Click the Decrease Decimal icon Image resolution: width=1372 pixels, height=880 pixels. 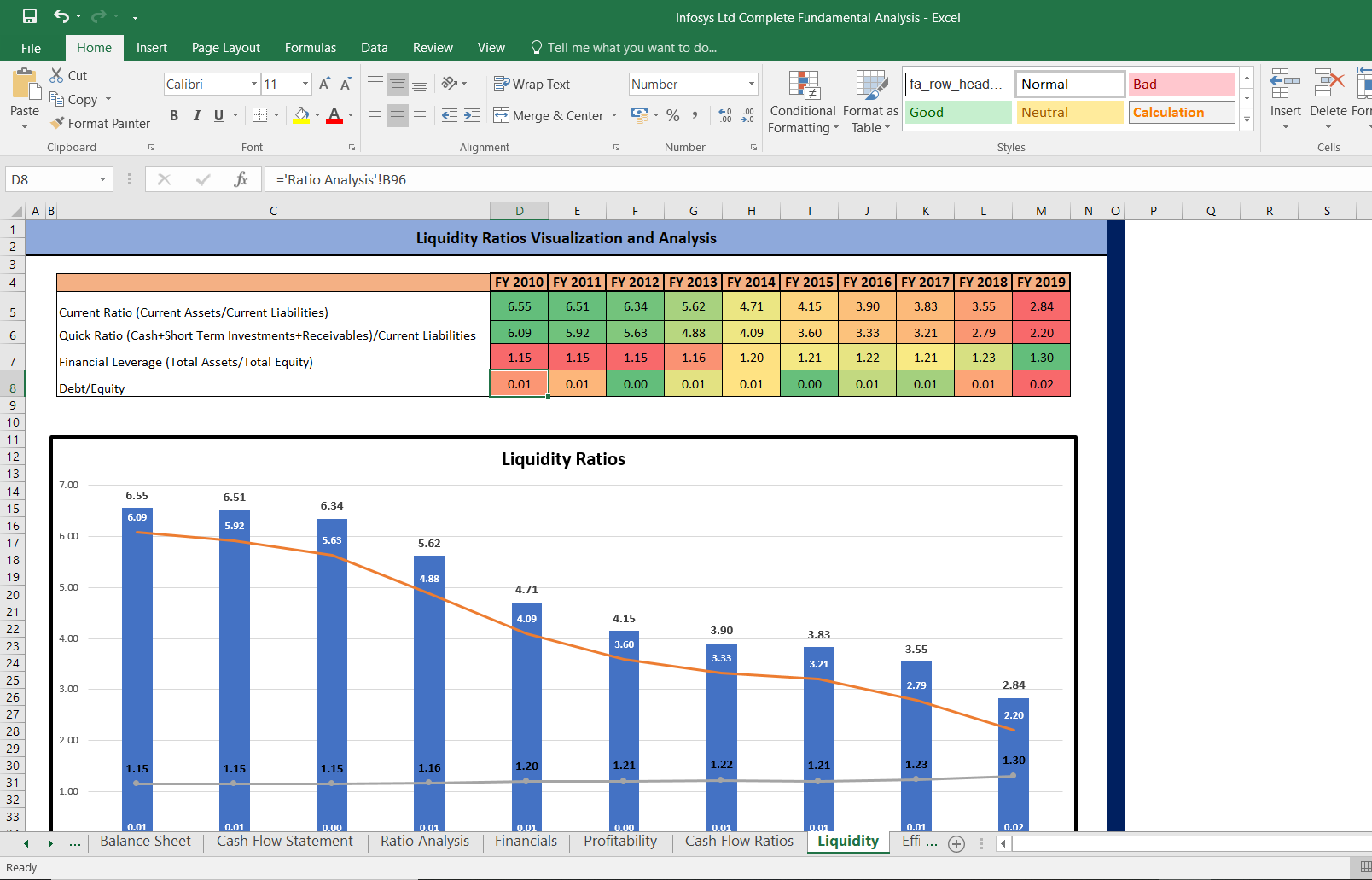pyautogui.click(x=747, y=115)
